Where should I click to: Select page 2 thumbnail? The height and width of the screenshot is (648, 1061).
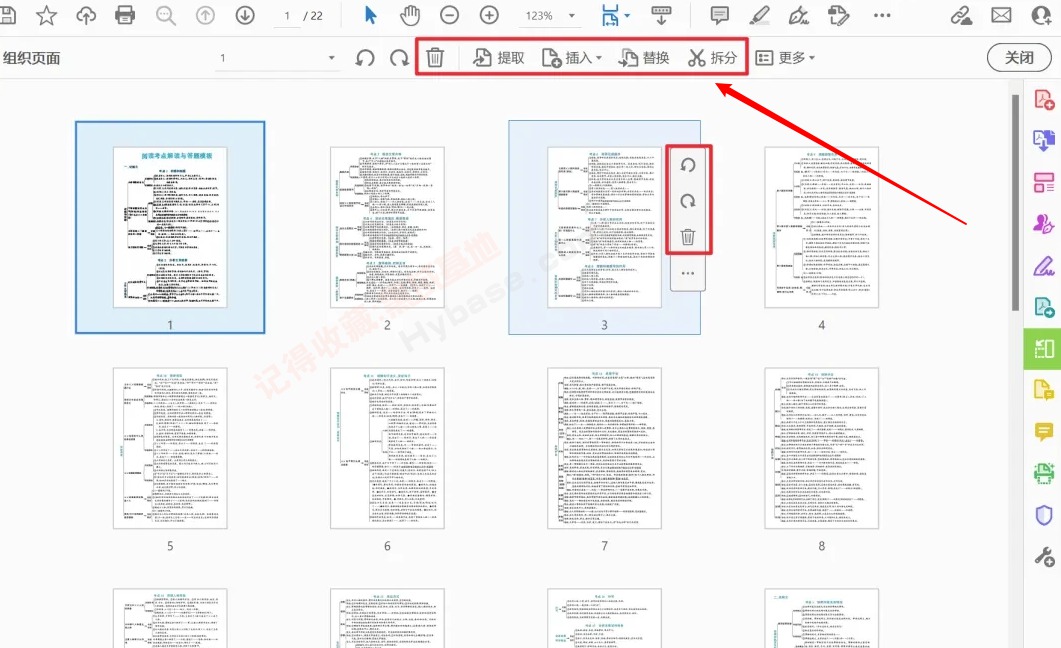387,227
